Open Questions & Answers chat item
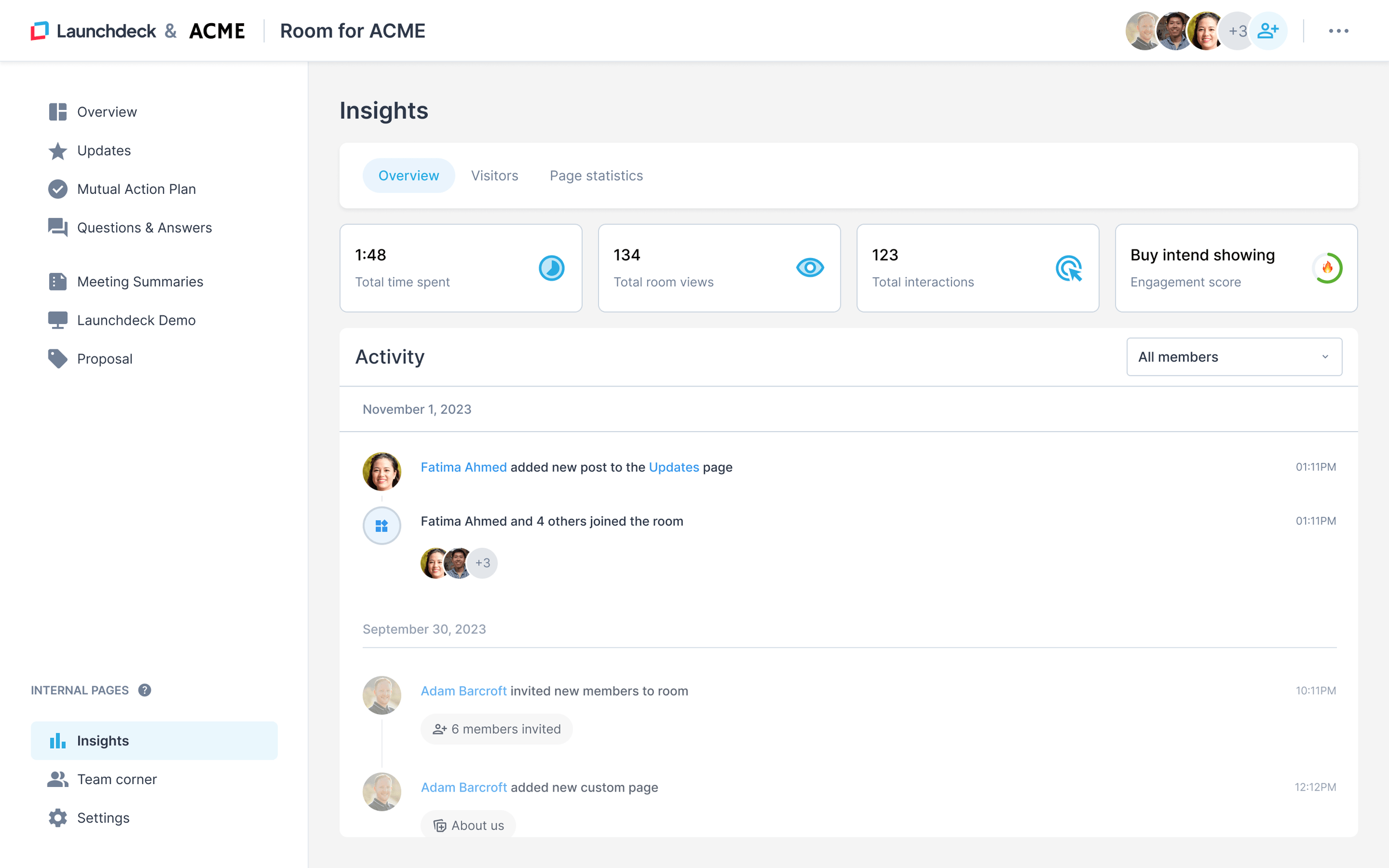The image size is (1389, 868). [130, 227]
